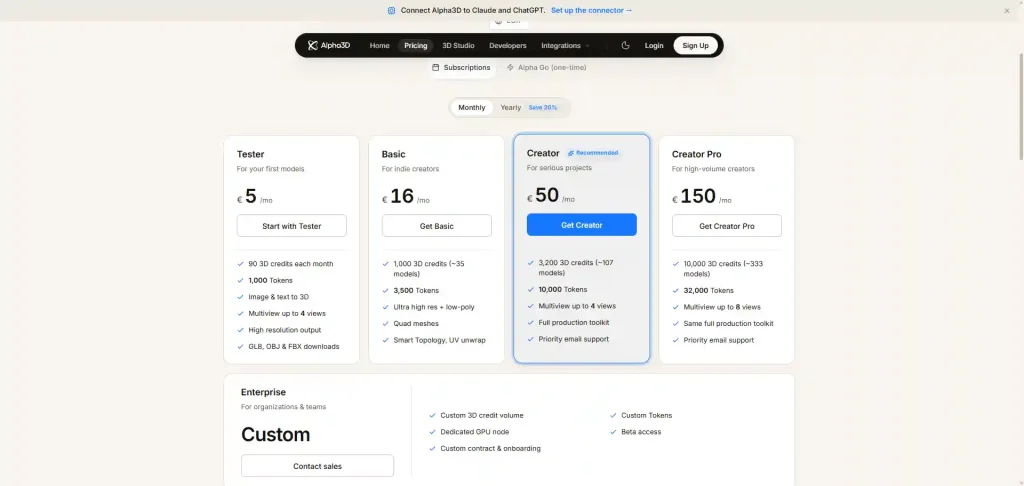The image size is (1024, 486).
Task: Click checkmark beside Custom 3D credit volume
Action: click(x=432, y=415)
